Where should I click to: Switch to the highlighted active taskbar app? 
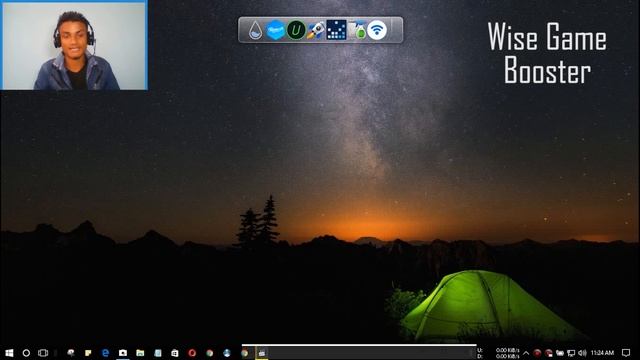[262, 353]
